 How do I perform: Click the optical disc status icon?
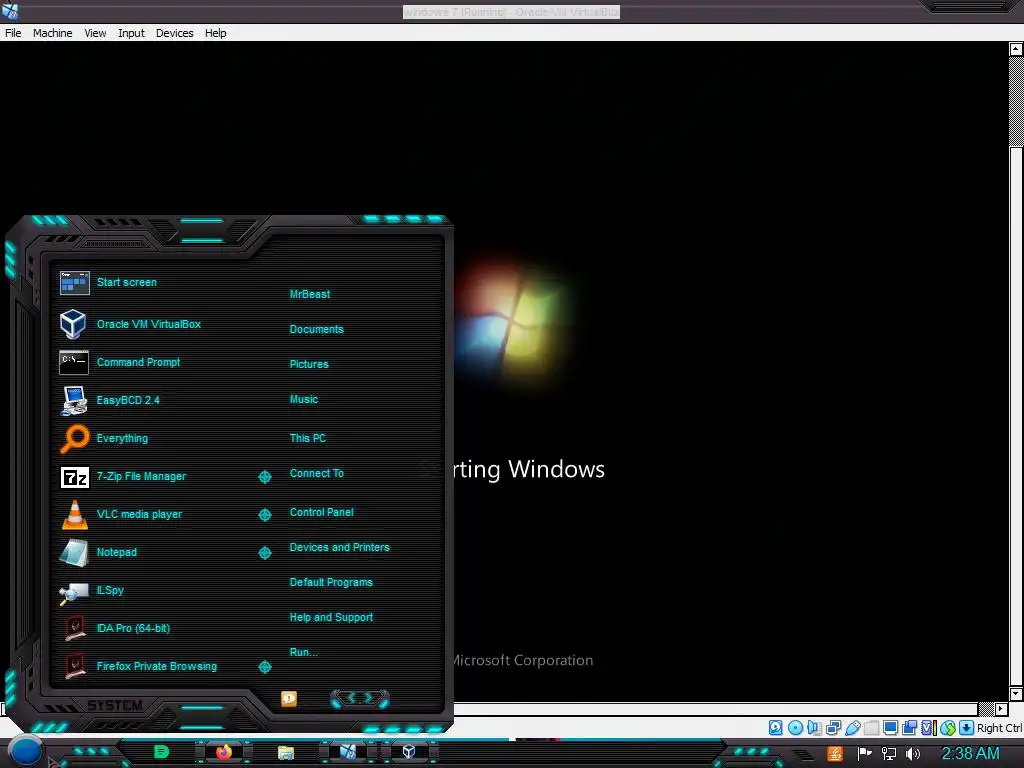pos(795,728)
